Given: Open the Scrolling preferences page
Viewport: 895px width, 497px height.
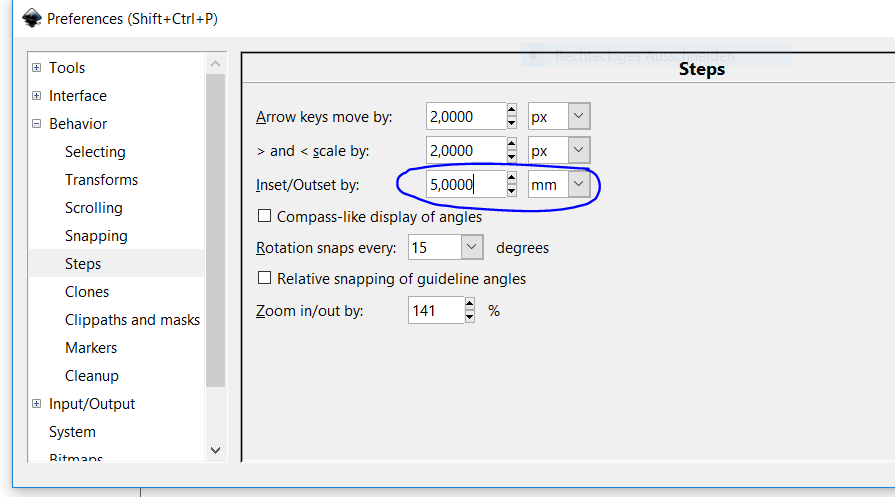Looking at the screenshot, I should tap(94, 207).
